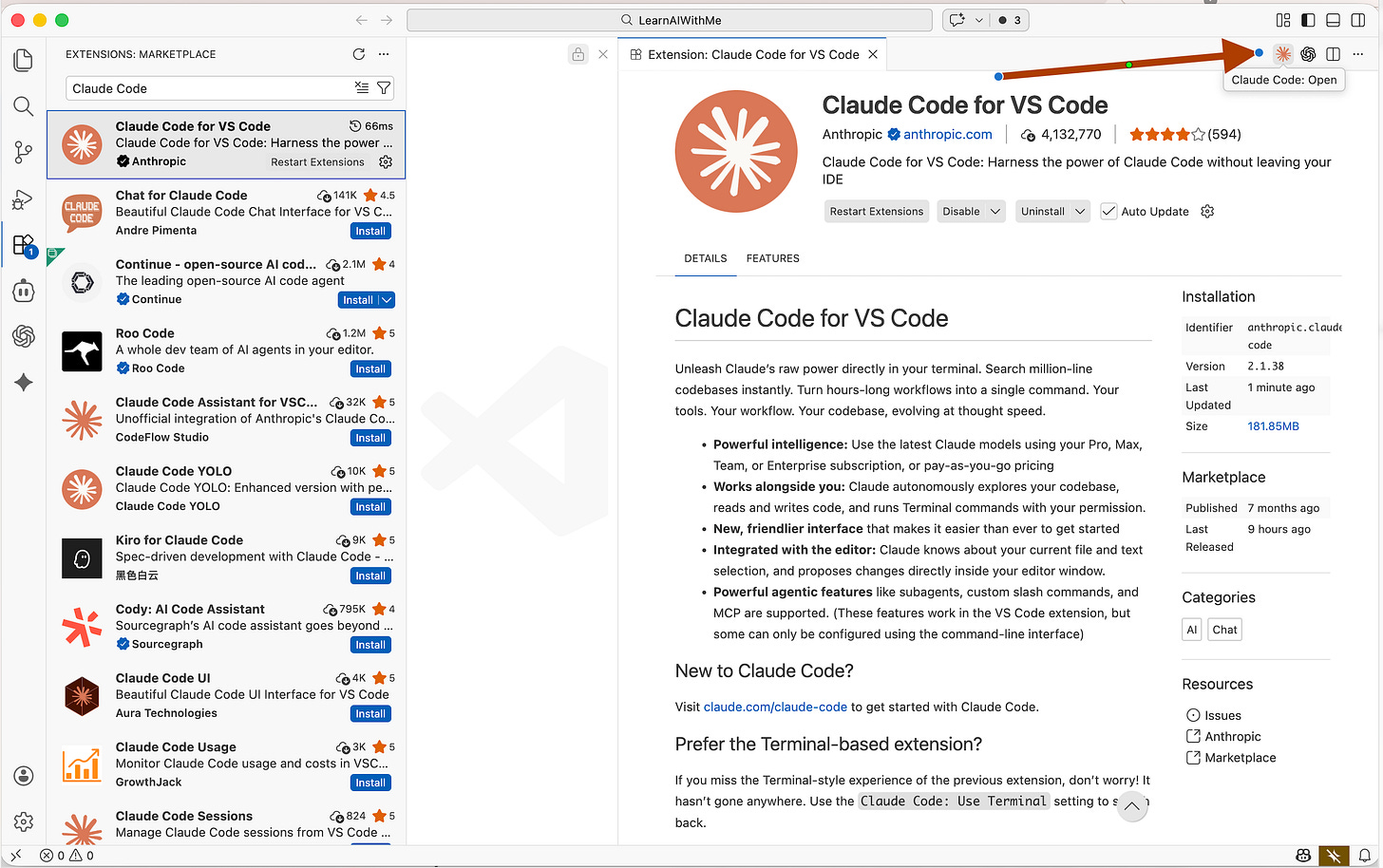Open Source Control view in activity bar
The height and width of the screenshot is (868, 1383).
pos(24,152)
